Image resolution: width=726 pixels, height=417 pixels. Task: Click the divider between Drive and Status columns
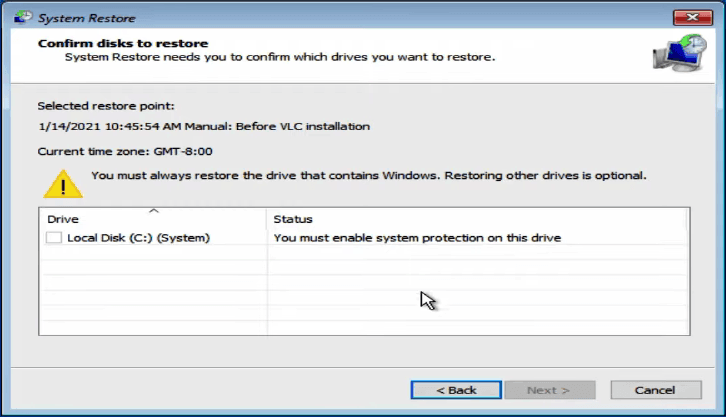[x=267, y=219]
